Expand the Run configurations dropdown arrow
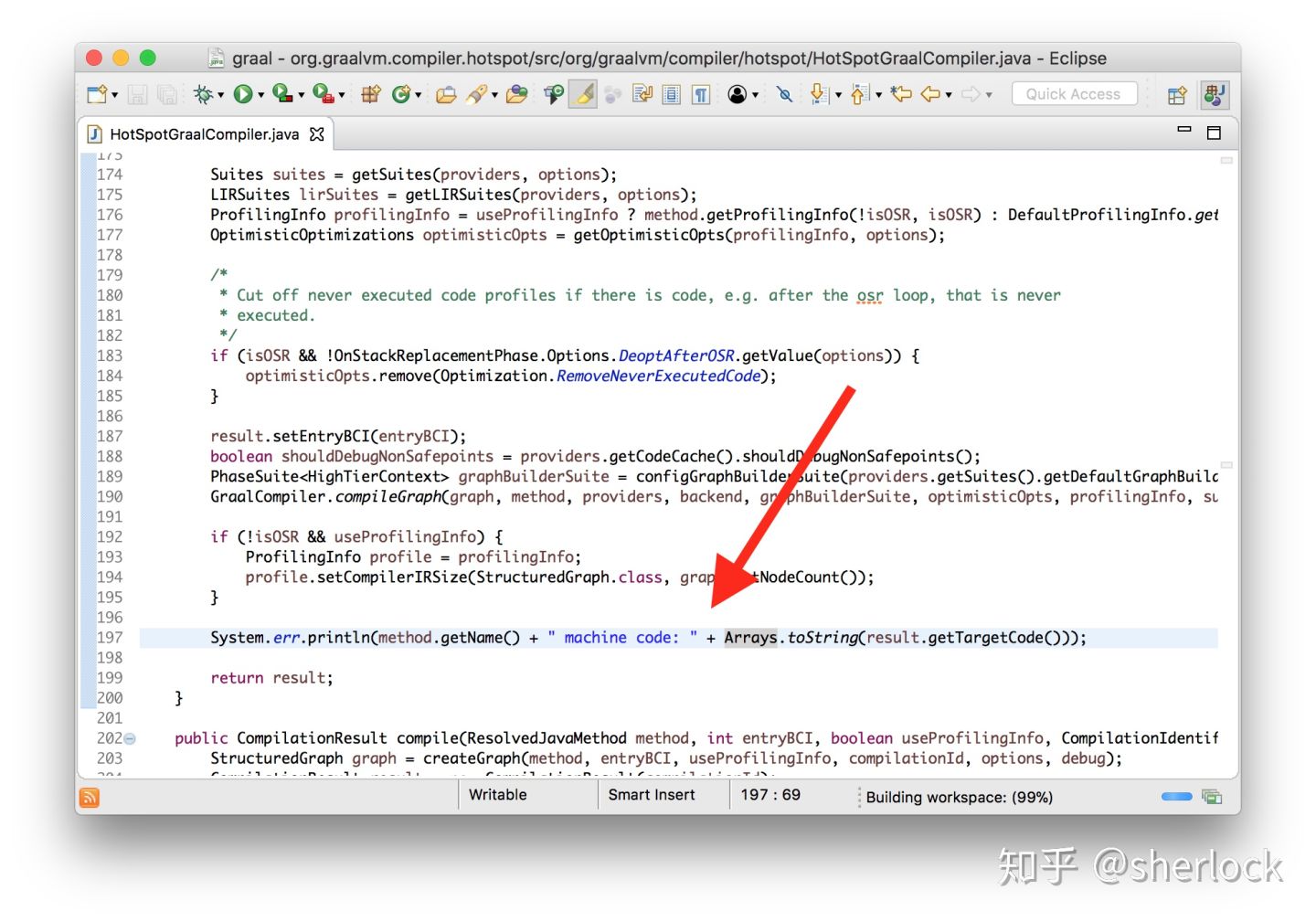Viewport: 1316px width, 922px height. tap(260, 95)
